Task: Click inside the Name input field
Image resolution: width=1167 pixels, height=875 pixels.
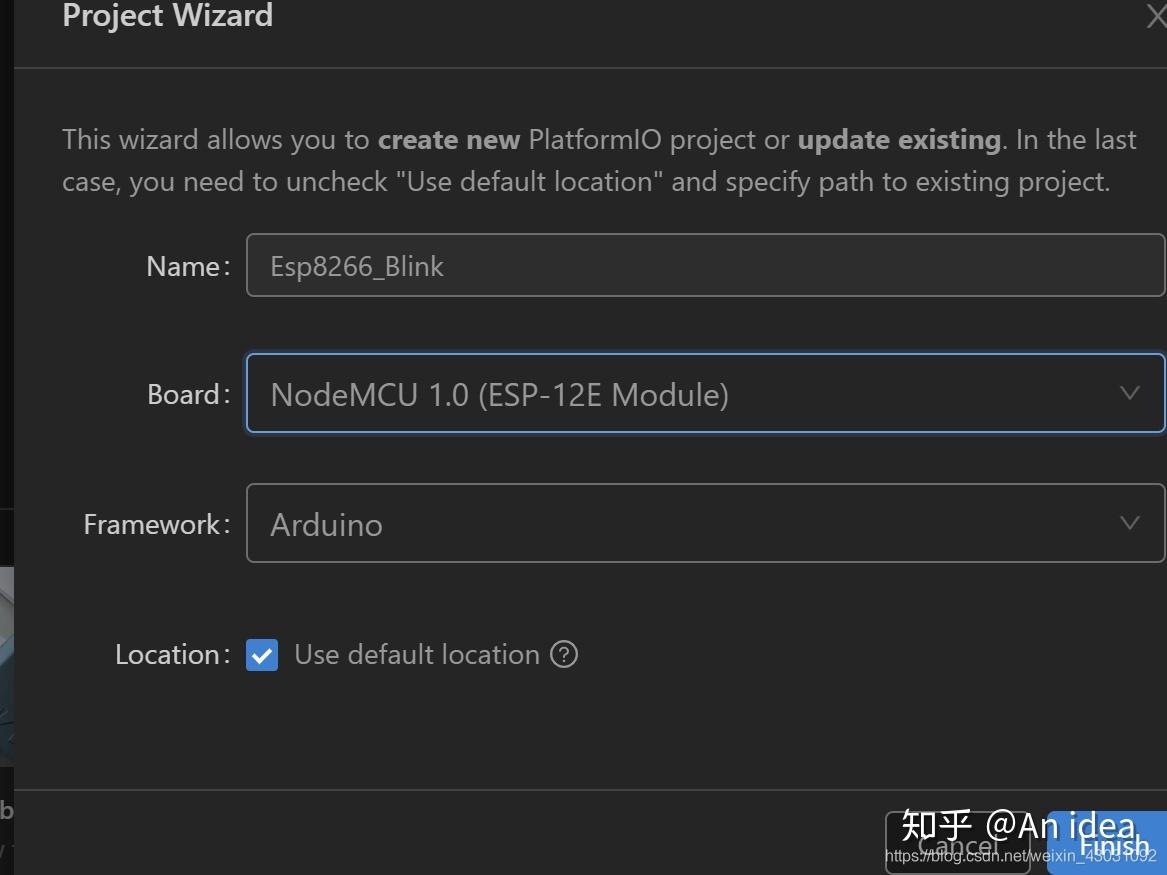Action: pos(700,265)
